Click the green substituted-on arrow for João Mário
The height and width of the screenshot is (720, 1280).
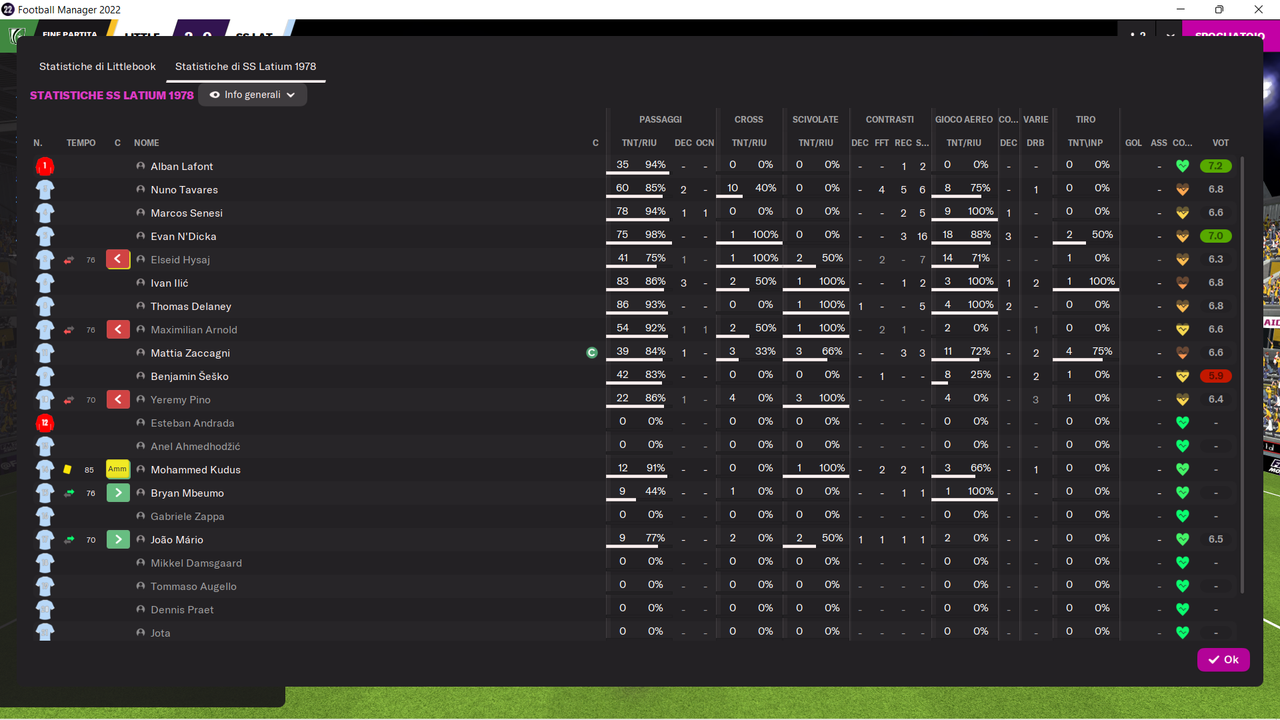coord(118,539)
